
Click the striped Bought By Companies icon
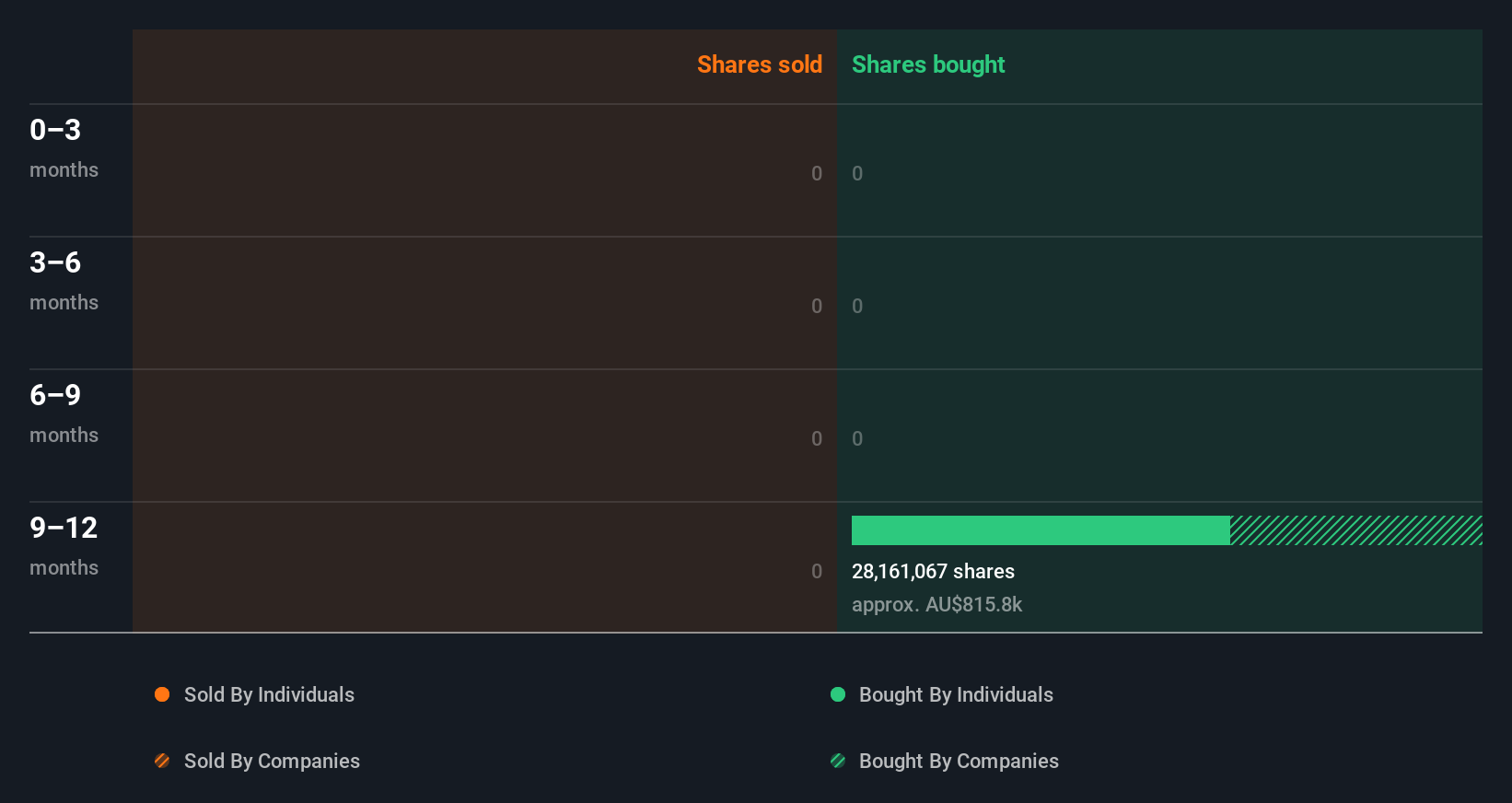pyautogui.click(x=838, y=761)
